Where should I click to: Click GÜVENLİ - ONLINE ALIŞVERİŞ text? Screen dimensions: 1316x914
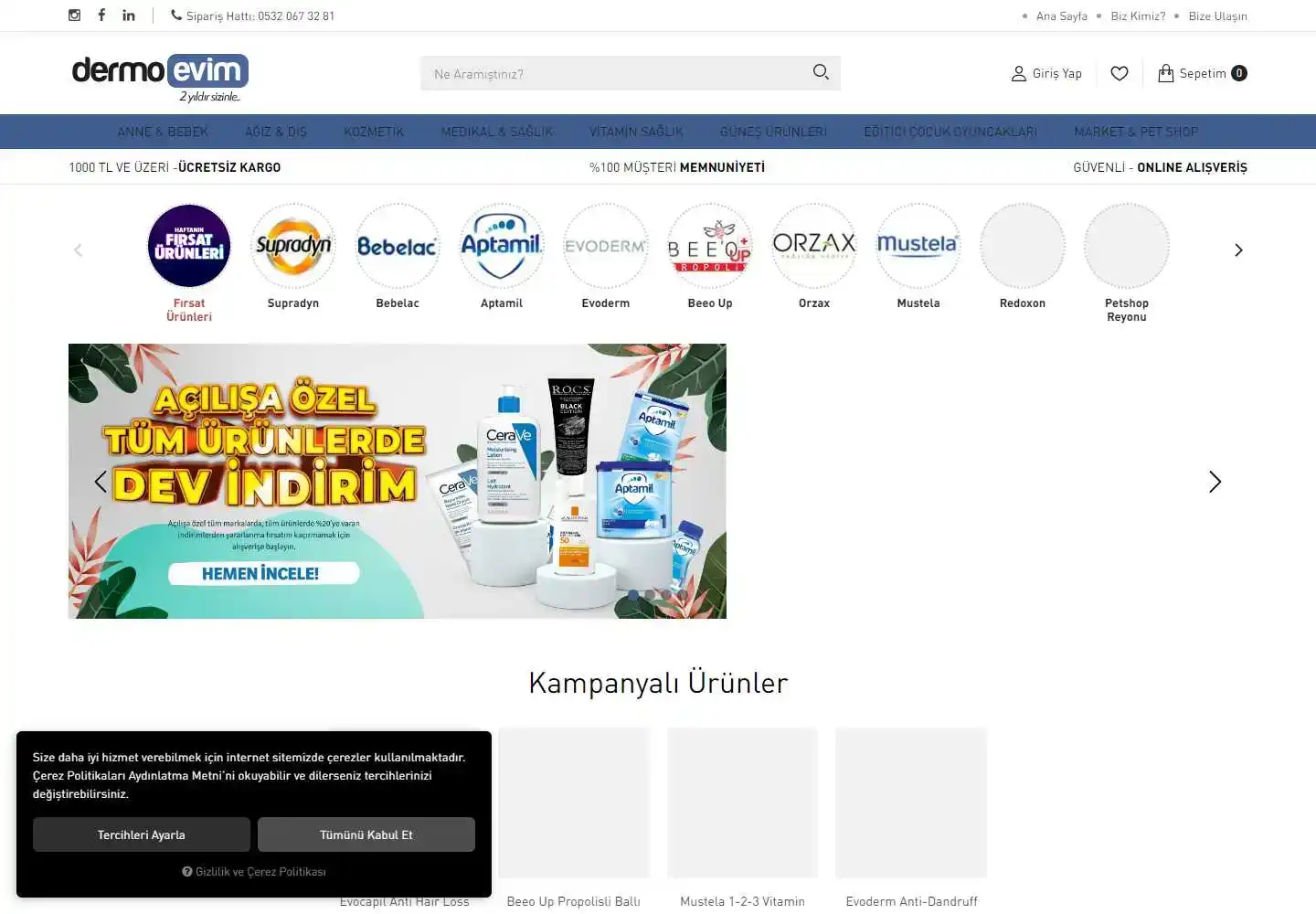tap(1160, 167)
